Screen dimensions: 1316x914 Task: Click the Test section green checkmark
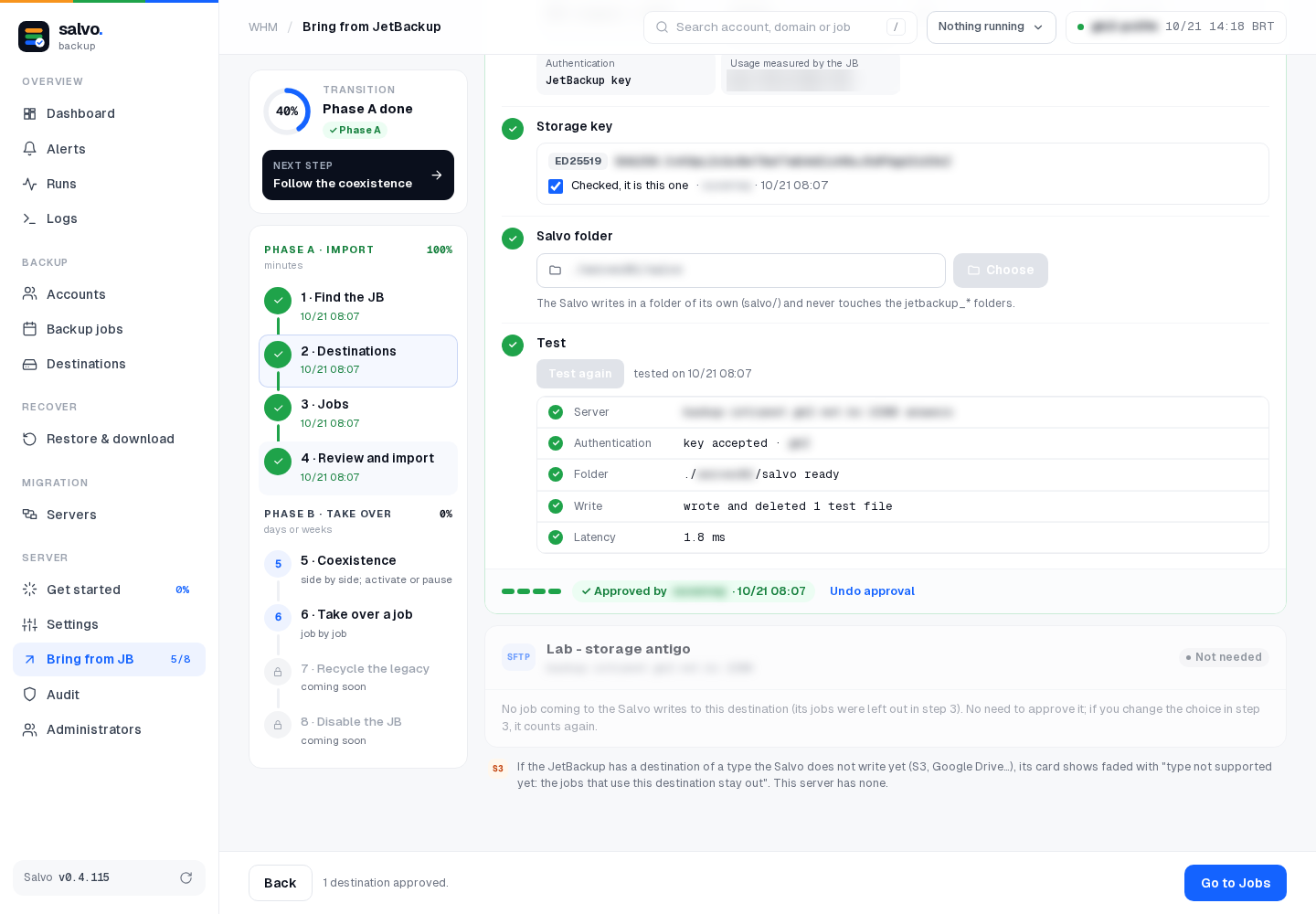[x=513, y=345]
